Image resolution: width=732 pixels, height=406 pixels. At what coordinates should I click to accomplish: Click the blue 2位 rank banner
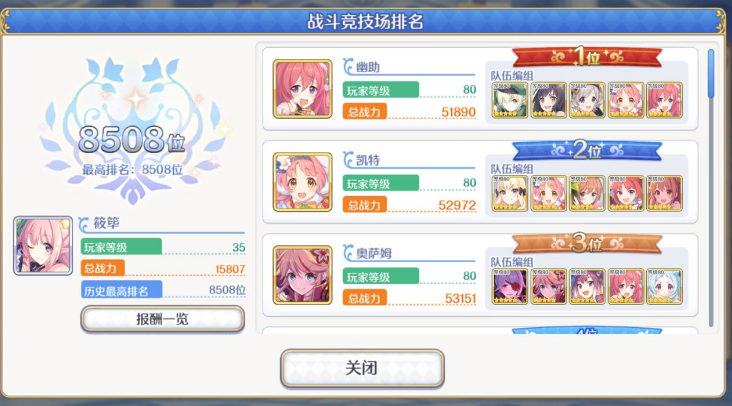tap(587, 151)
